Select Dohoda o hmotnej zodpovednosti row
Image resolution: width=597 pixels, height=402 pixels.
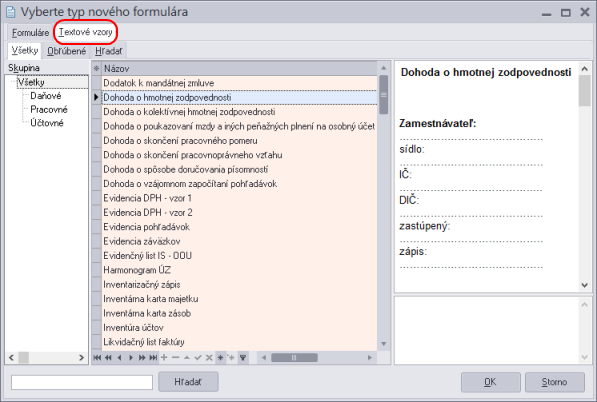pos(240,97)
